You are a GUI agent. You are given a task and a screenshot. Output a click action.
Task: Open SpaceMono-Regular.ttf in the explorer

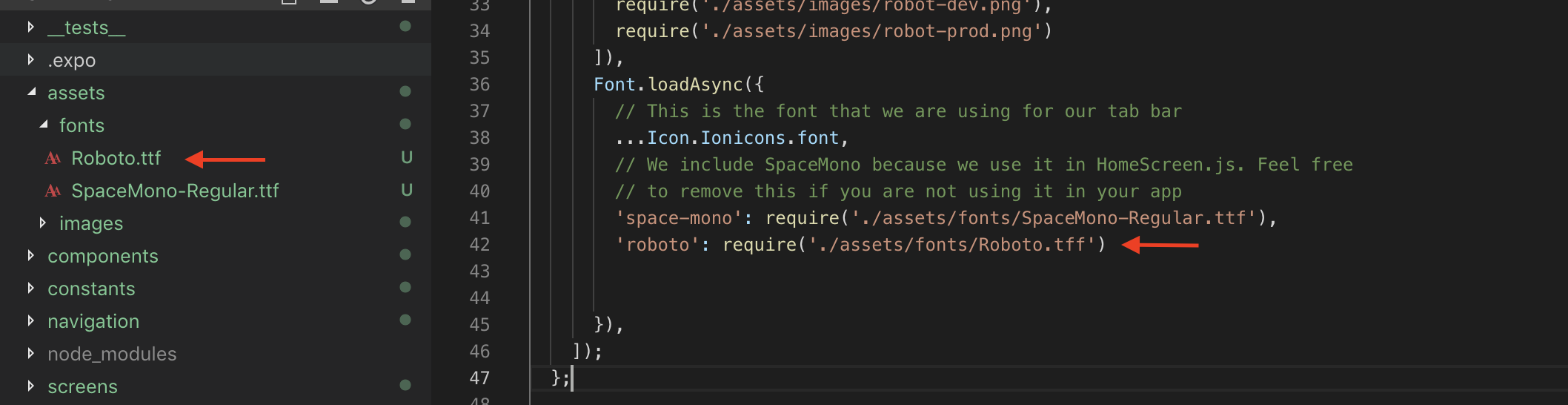click(x=175, y=191)
